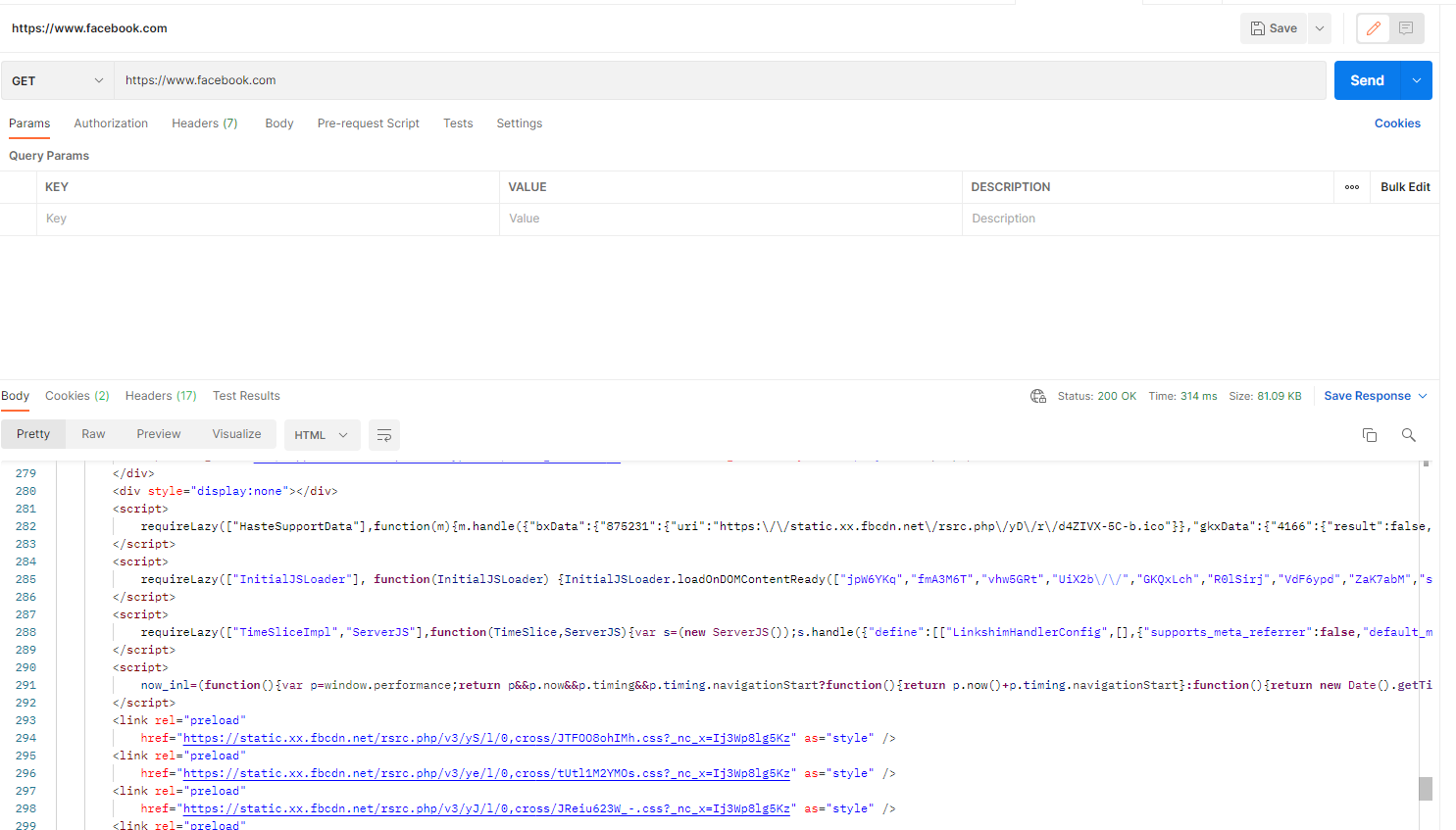Open the JTFOO8ohIMh.css href link
Image resolution: width=1456 pixels, height=830 pixels.
tap(486, 738)
